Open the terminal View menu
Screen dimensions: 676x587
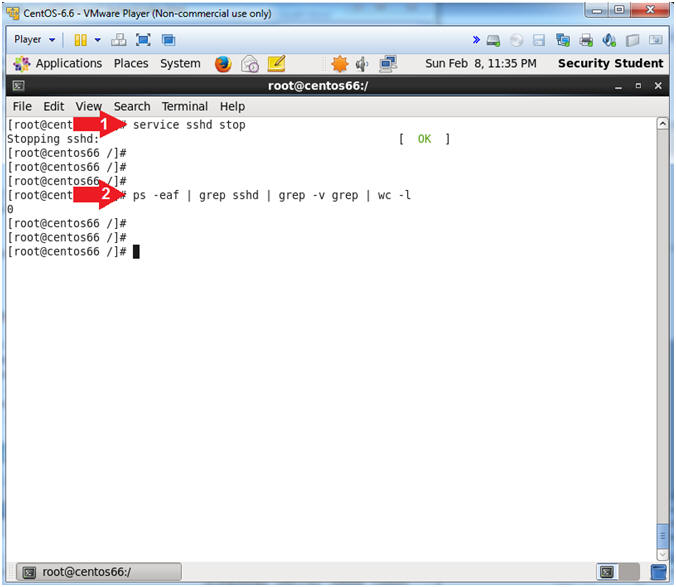point(88,106)
